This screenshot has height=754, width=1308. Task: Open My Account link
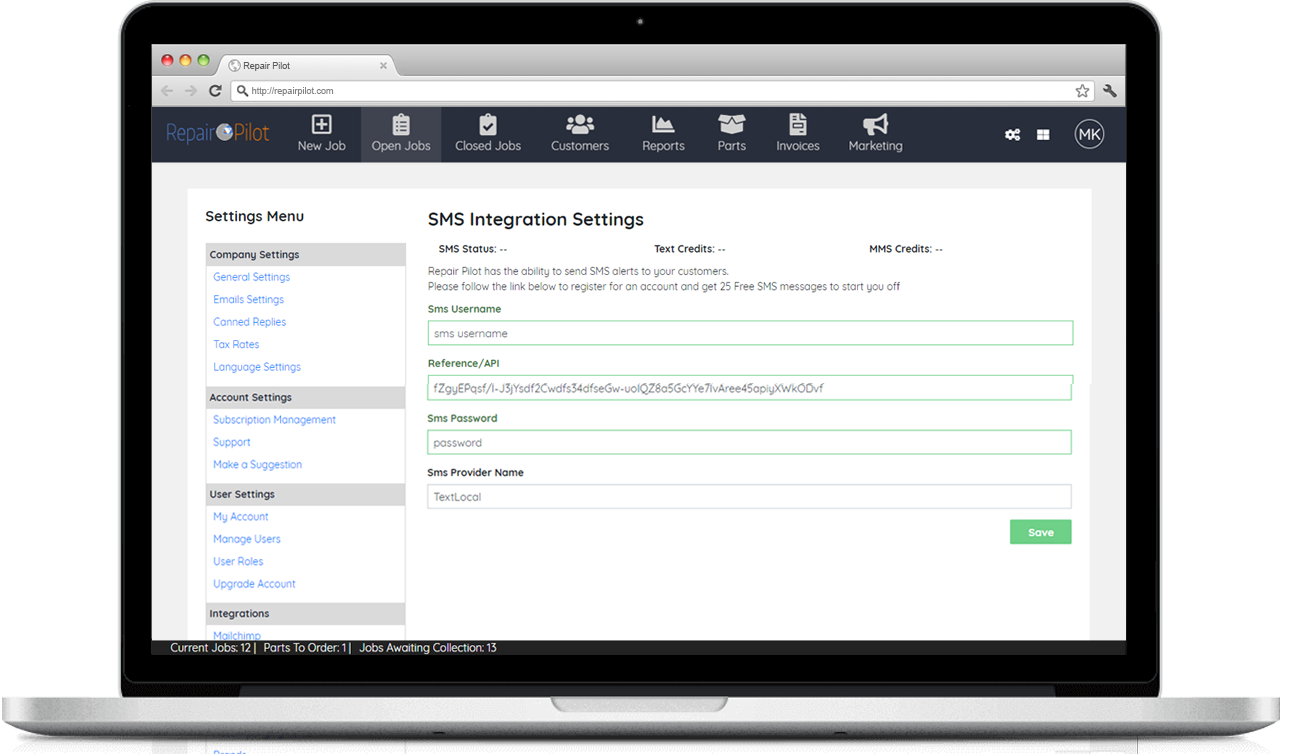[x=241, y=517]
